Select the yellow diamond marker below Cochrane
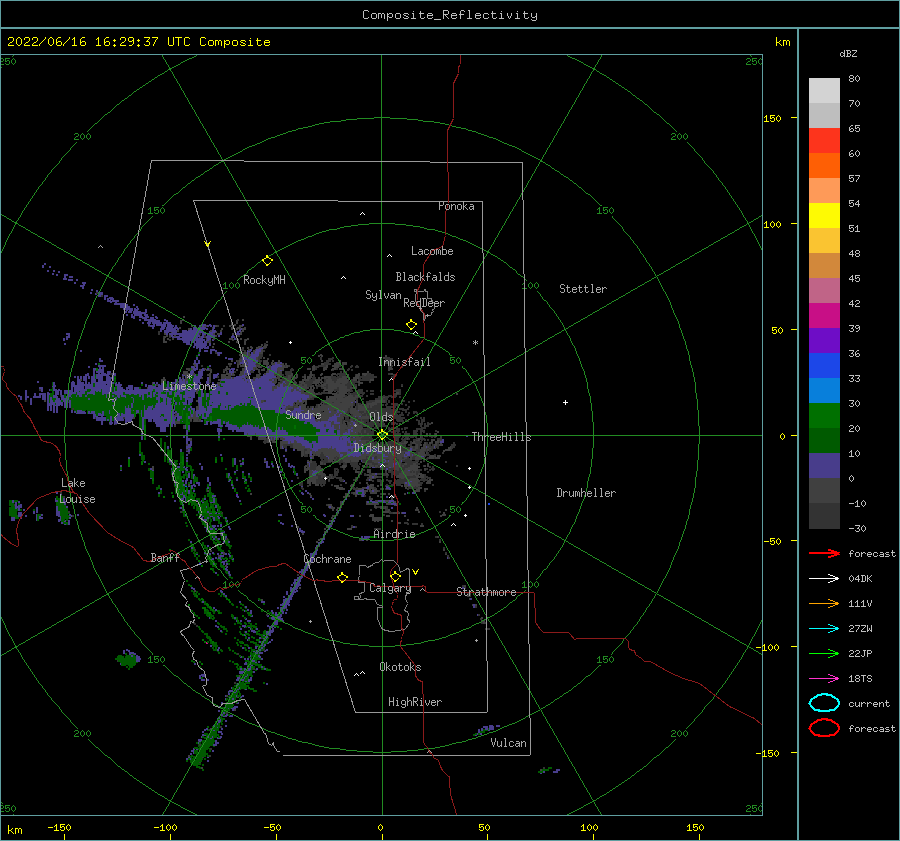900x841 pixels. 342,577
